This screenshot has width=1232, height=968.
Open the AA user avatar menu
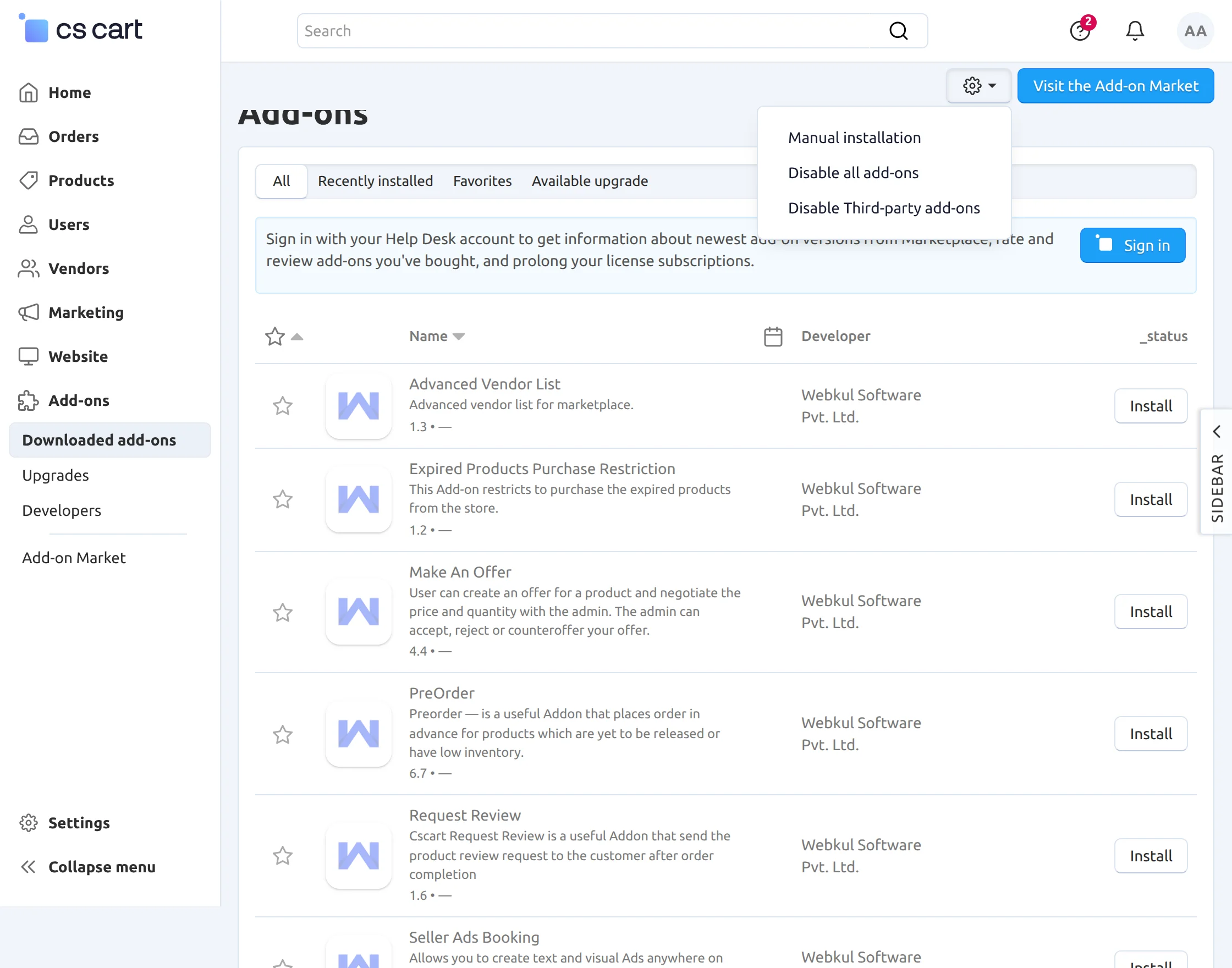pos(1195,31)
